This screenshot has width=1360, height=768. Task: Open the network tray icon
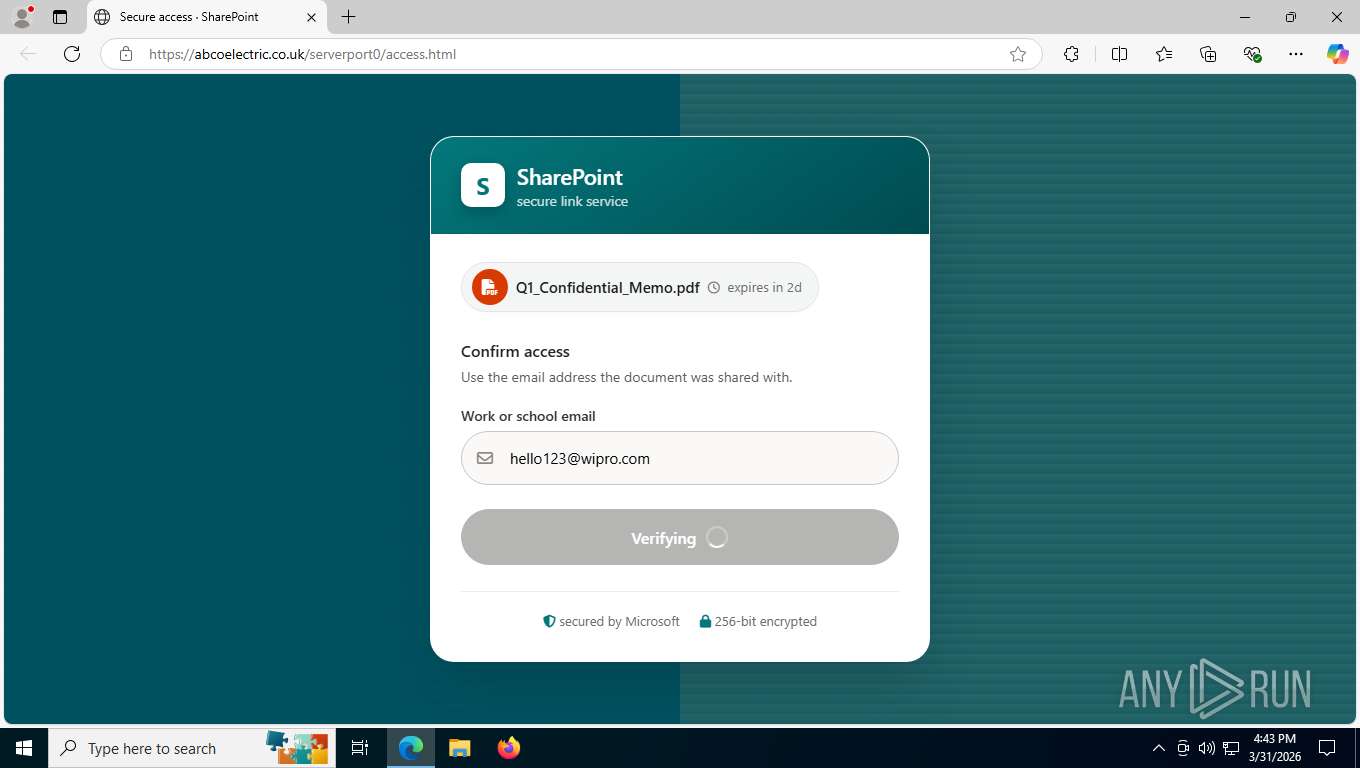1231,748
